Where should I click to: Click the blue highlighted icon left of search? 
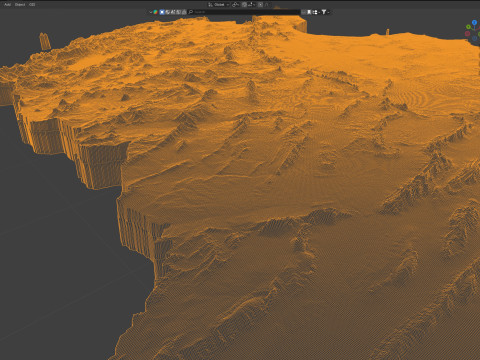coord(162,12)
